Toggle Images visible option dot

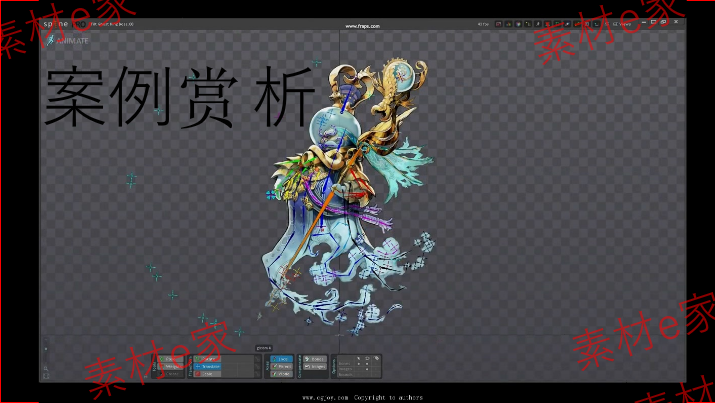click(x=367, y=369)
